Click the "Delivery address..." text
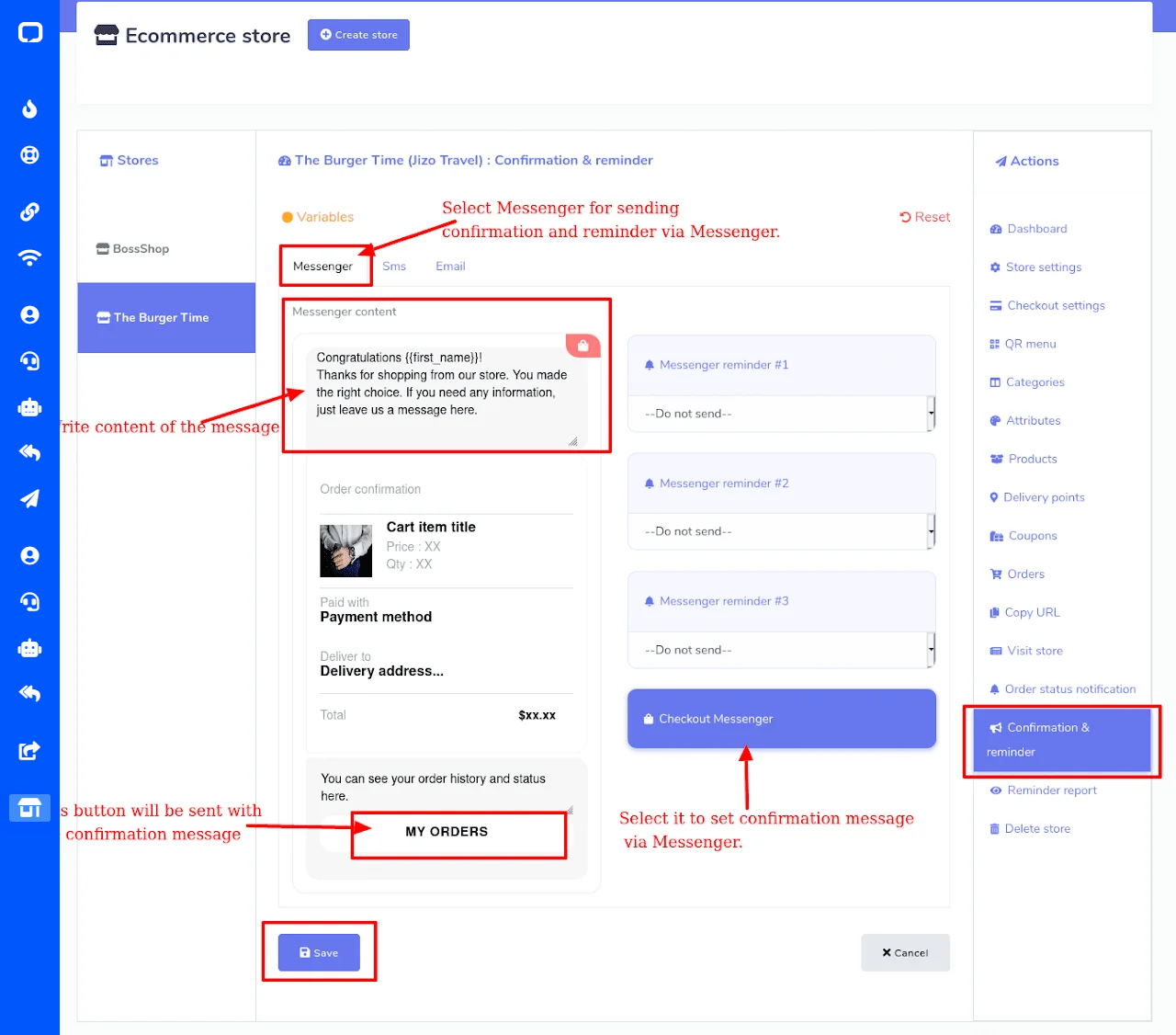Image resolution: width=1176 pixels, height=1035 pixels. (382, 671)
